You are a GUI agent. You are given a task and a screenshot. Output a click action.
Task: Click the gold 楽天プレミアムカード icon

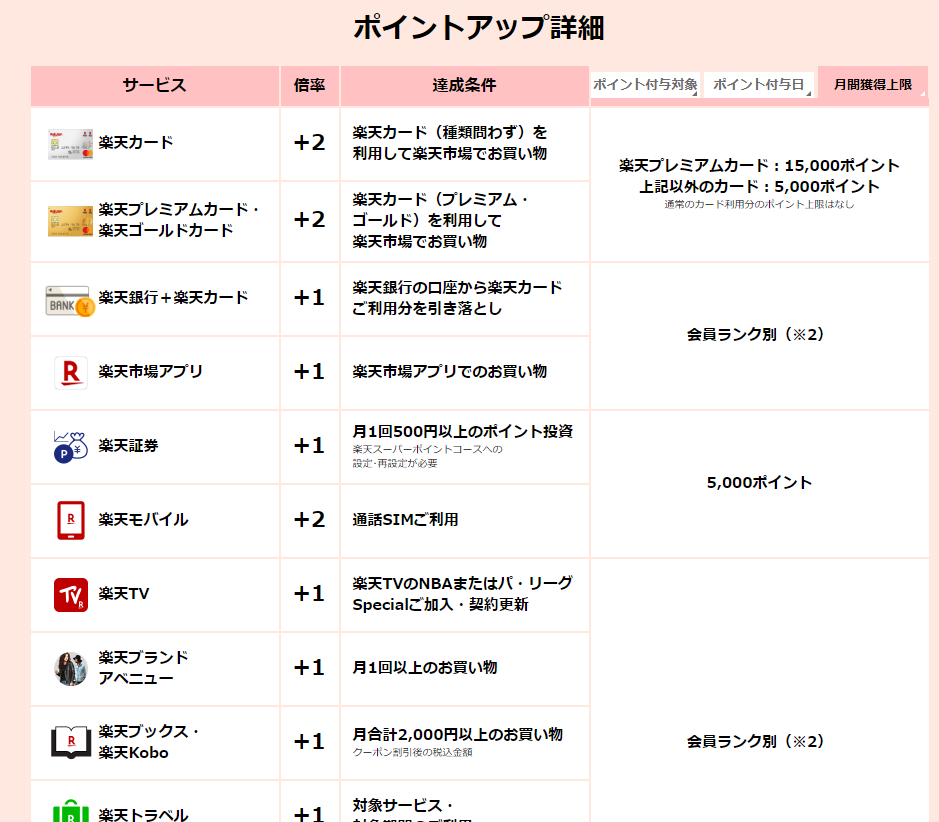(70, 220)
